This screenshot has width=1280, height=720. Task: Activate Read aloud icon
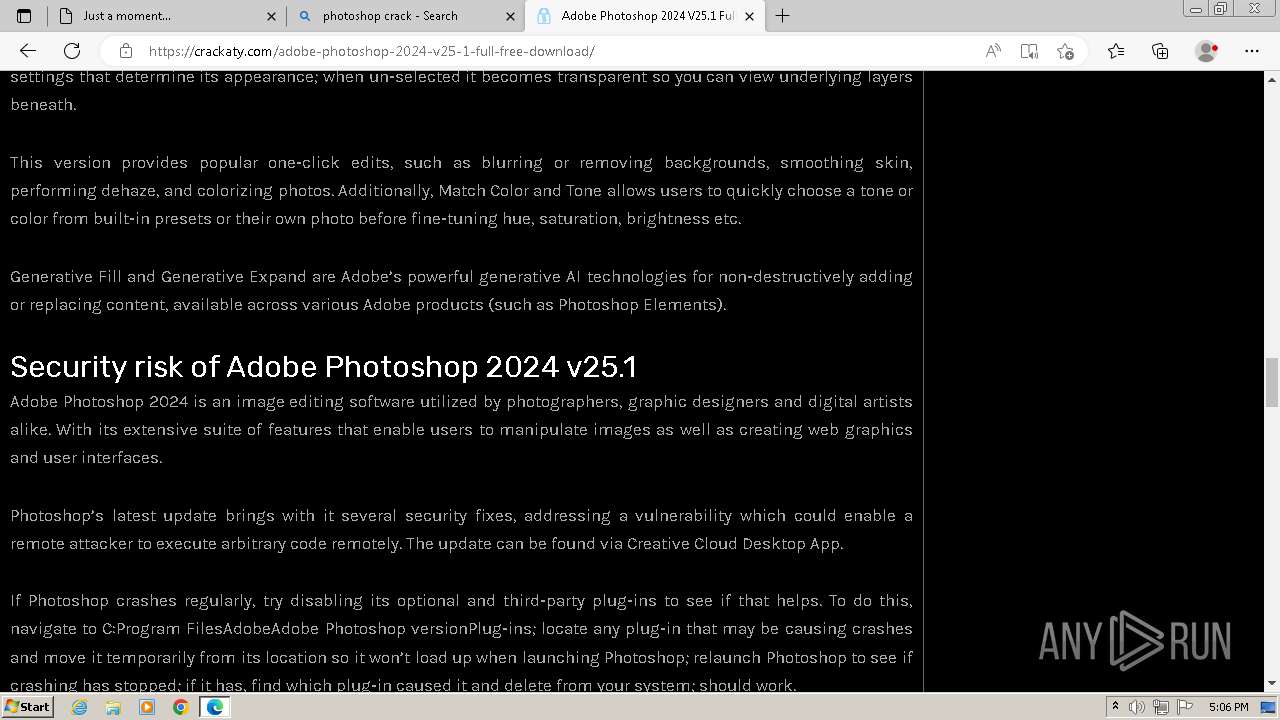[x=993, y=51]
